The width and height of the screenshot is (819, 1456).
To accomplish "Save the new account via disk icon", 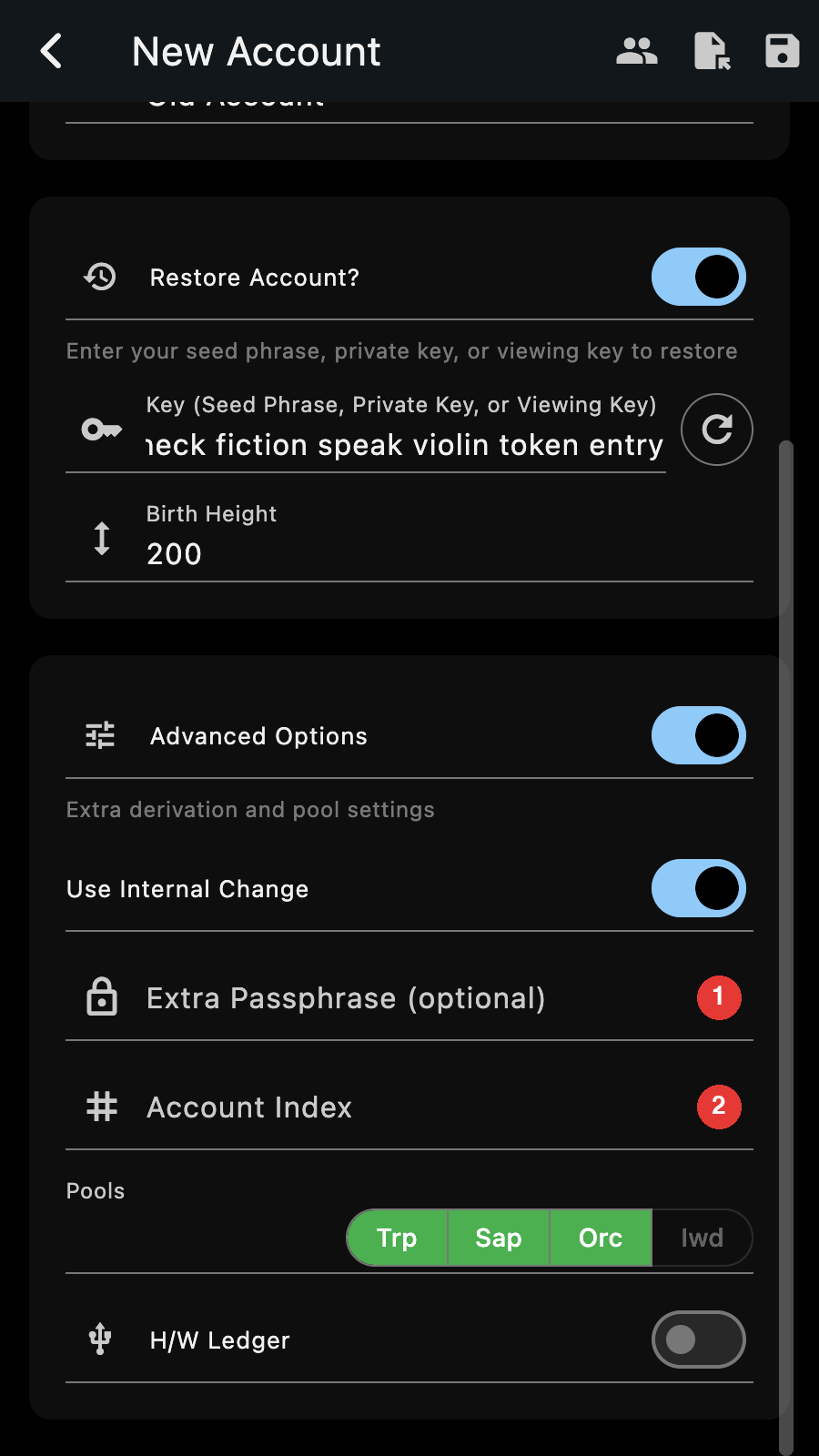I will [783, 51].
